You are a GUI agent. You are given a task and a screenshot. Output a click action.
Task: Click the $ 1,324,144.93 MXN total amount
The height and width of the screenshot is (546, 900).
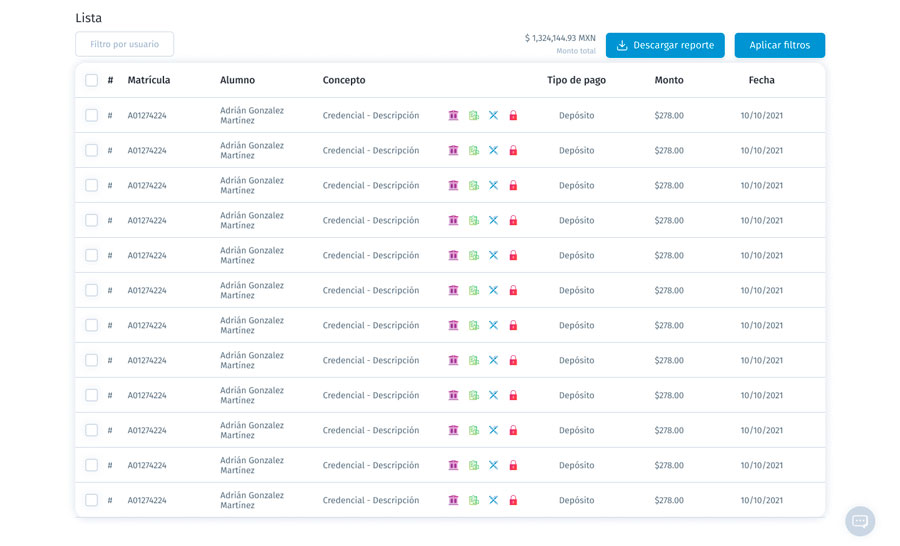coord(560,38)
